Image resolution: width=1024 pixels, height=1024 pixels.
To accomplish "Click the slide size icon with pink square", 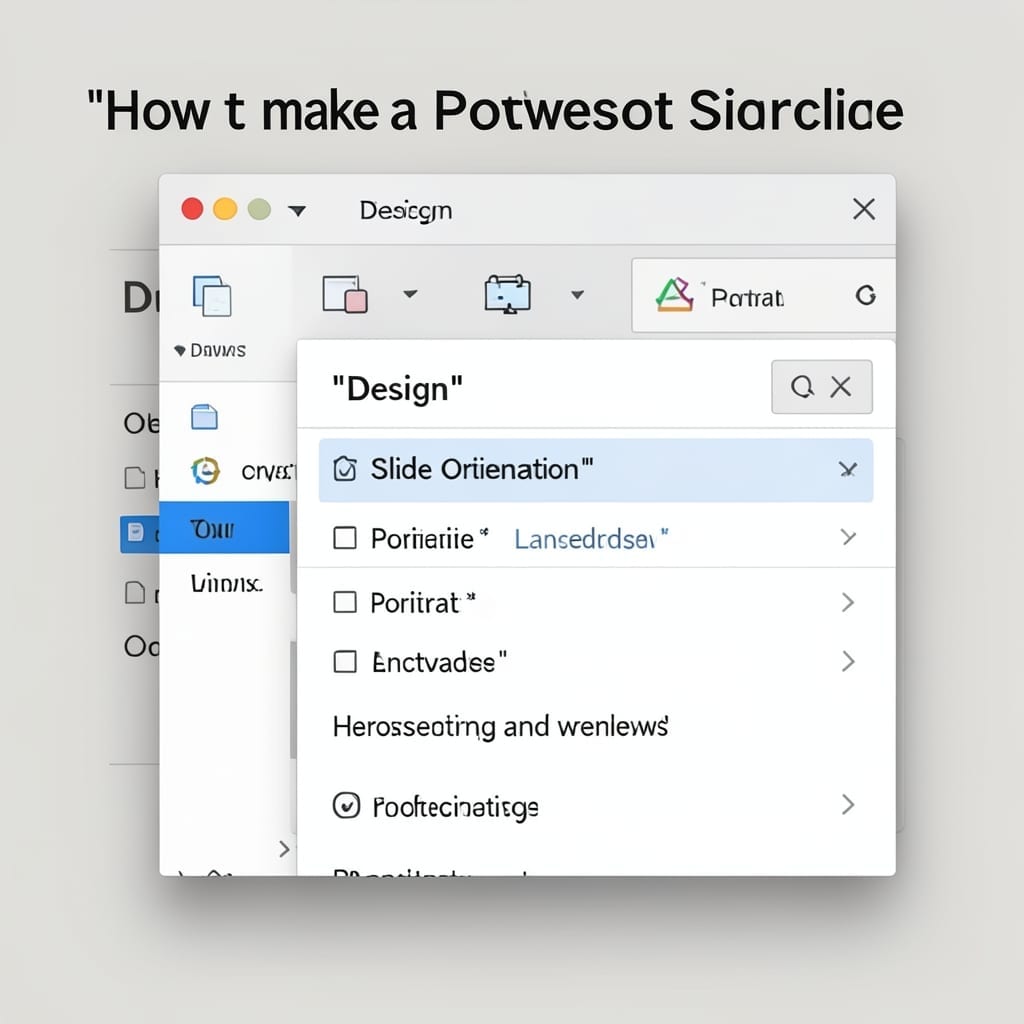I will click(345, 295).
